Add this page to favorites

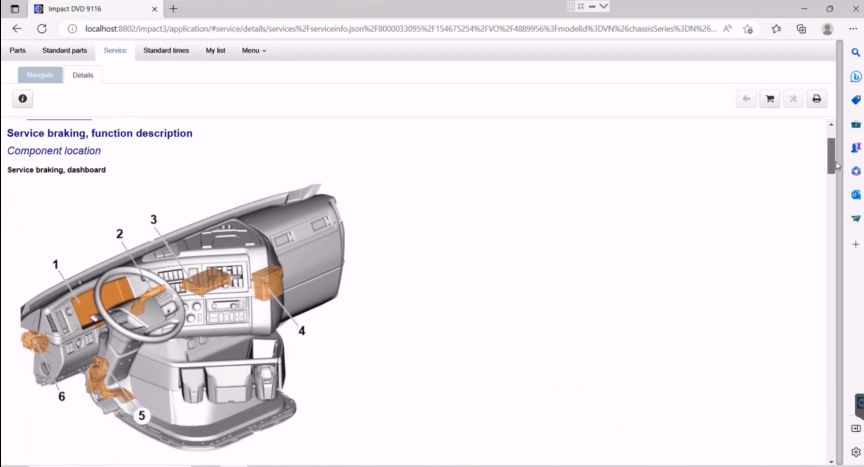747,29
